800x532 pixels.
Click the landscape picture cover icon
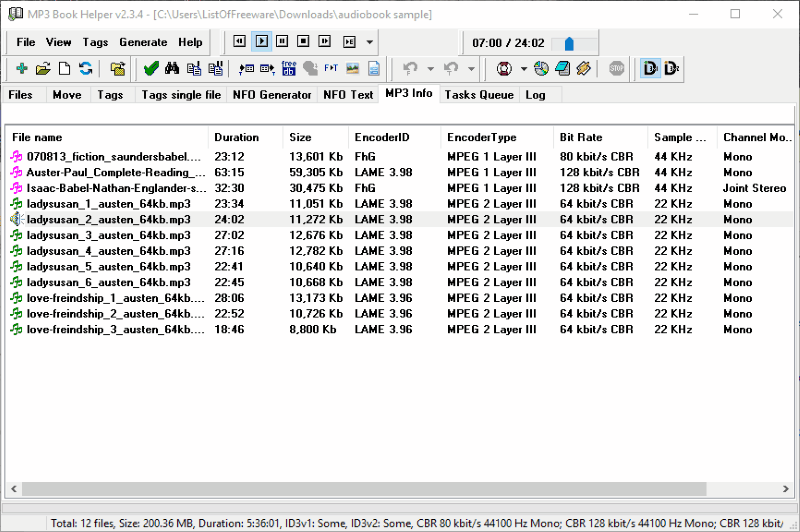pyautogui.click(x=353, y=68)
